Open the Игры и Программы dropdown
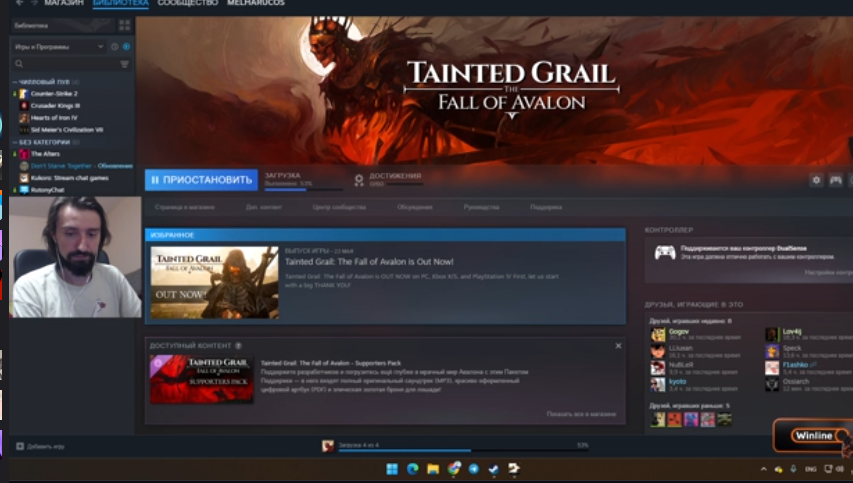 coord(59,47)
